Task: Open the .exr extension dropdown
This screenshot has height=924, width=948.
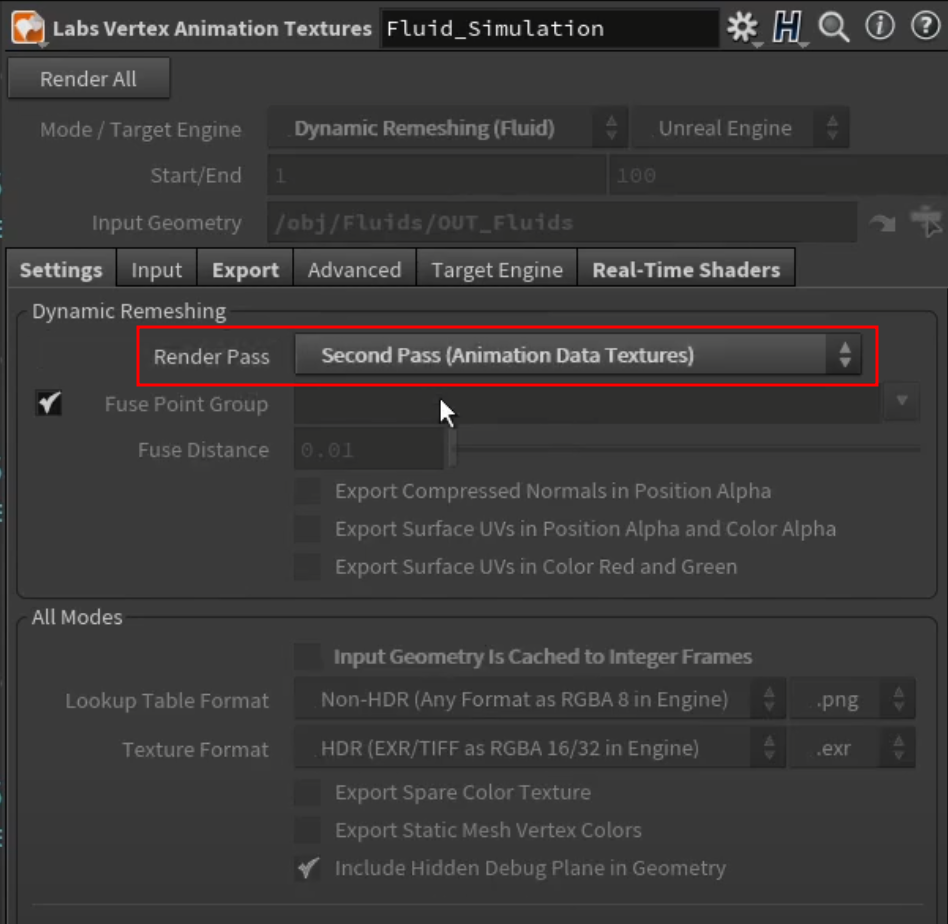Action: point(852,749)
